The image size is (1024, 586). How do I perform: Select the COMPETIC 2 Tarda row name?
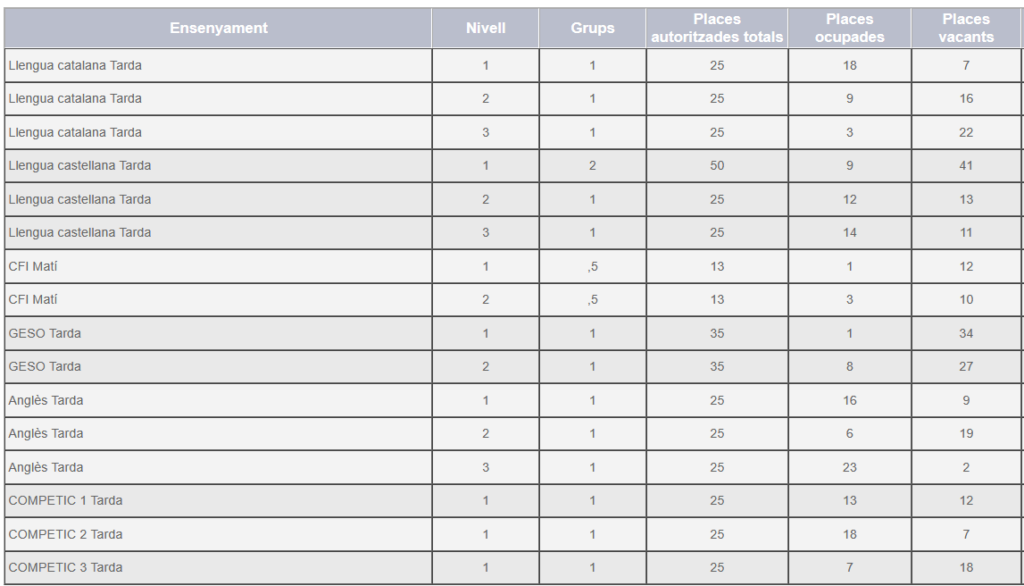pos(66,534)
